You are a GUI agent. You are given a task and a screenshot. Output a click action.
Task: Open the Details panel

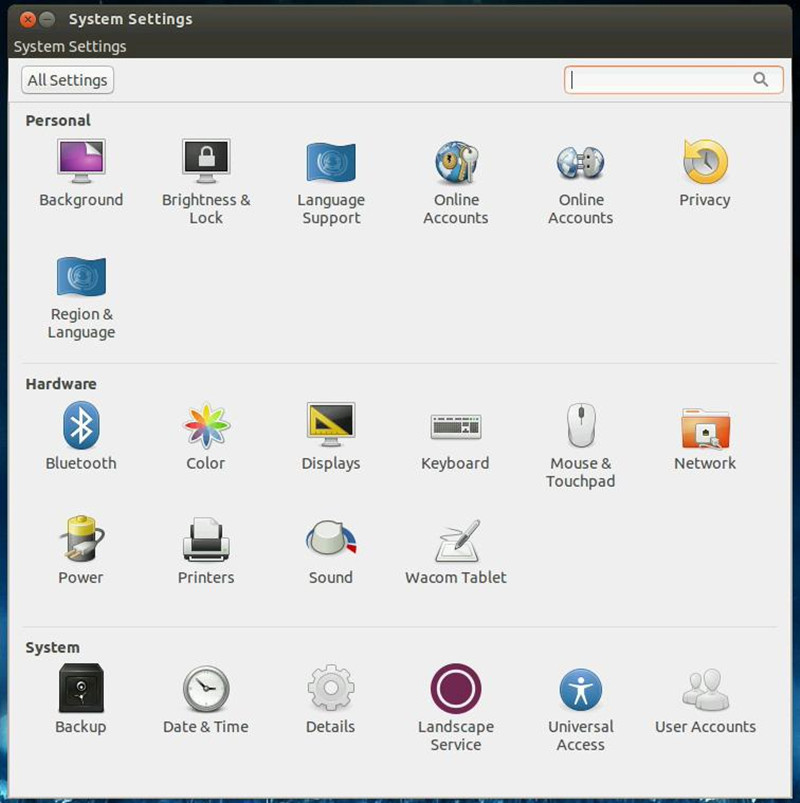pos(331,700)
